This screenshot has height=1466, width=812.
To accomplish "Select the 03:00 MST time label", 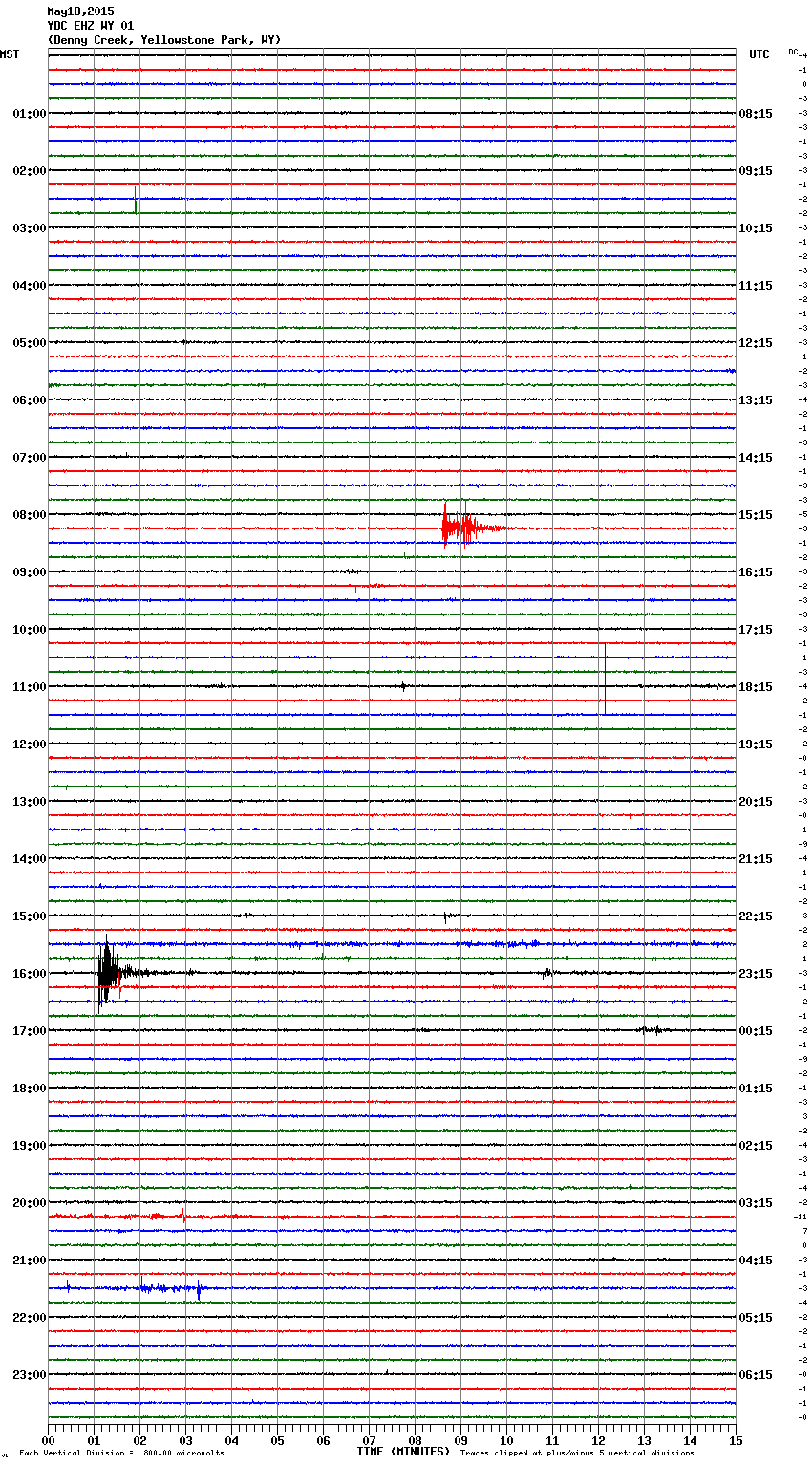I will click(x=30, y=228).
